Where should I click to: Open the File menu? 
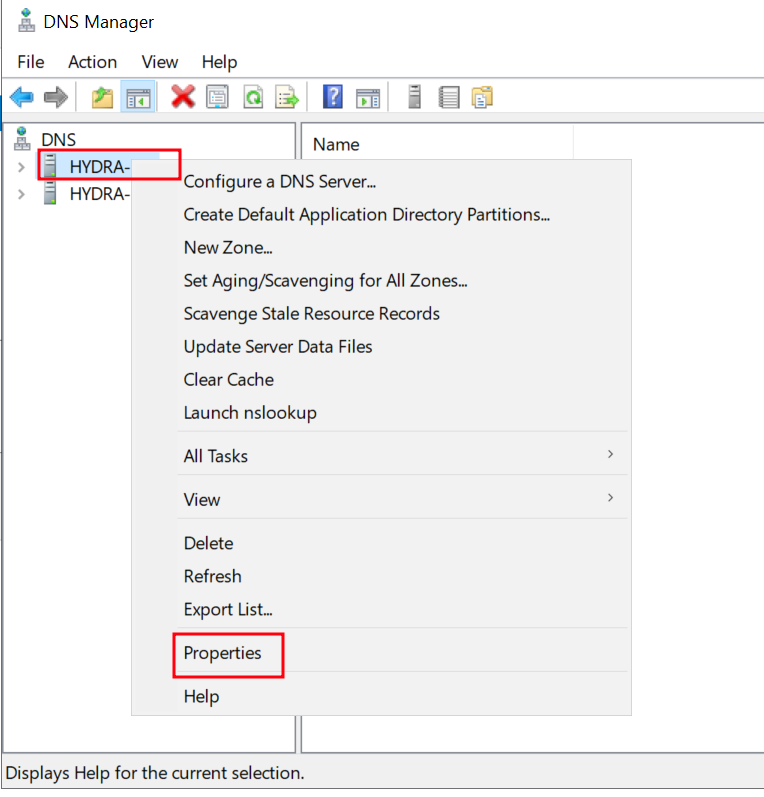coord(30,62)
